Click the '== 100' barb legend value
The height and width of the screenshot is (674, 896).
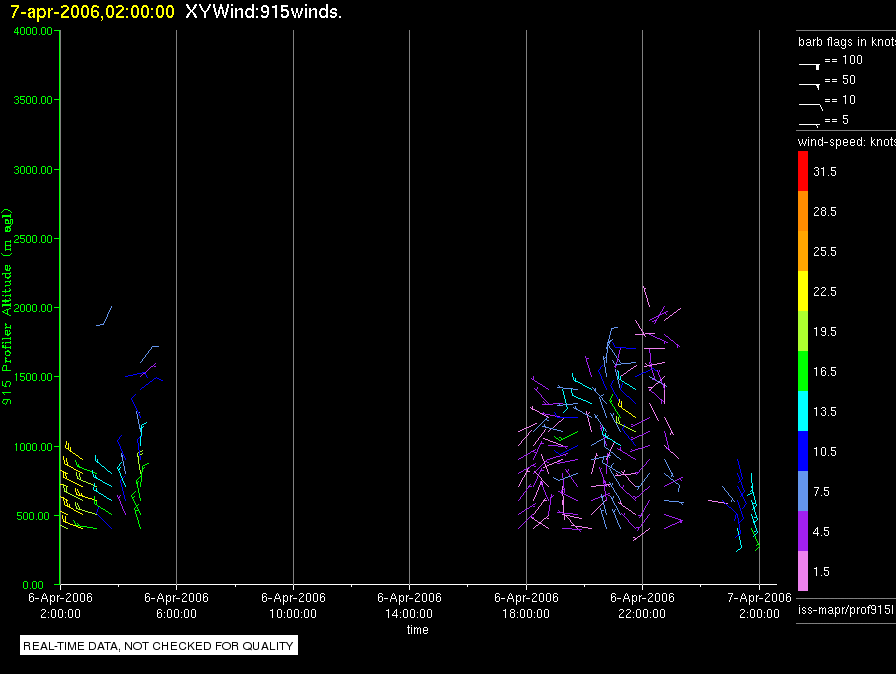843,60
